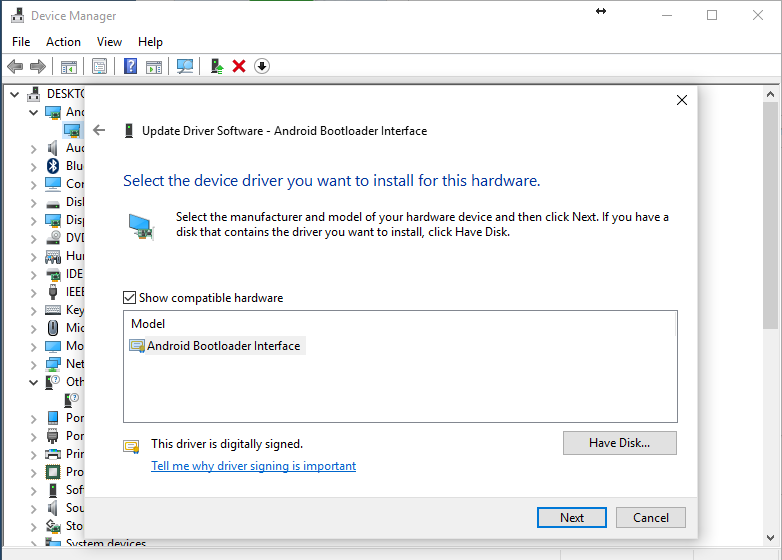This screenshot has width=782, height=560.
Task: Click the Bluetooth icon in the device tree
Action: 53,166
